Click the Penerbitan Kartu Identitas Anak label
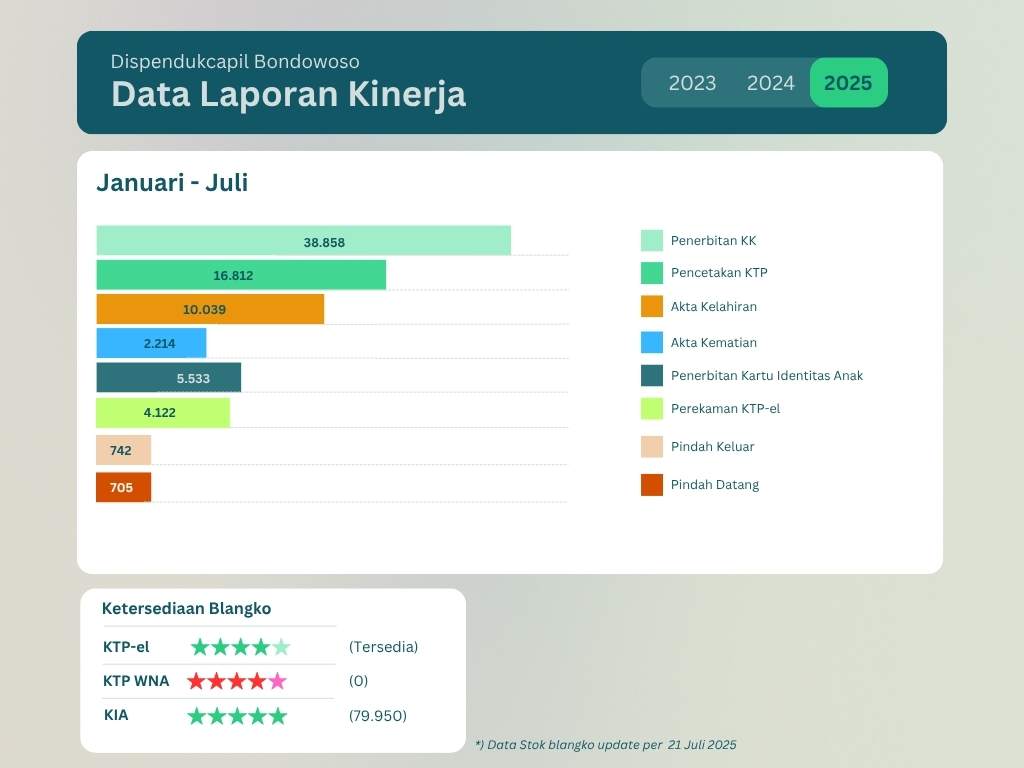1024x768 pixels. point(767,376)
